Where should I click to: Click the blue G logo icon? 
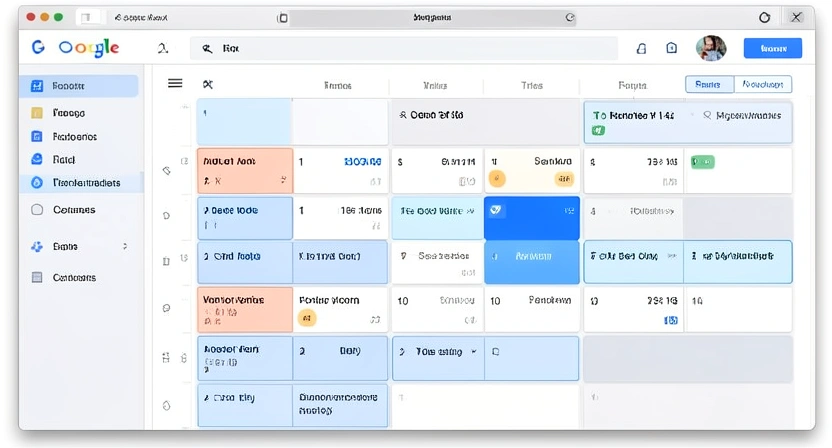[x=38, y=47]
